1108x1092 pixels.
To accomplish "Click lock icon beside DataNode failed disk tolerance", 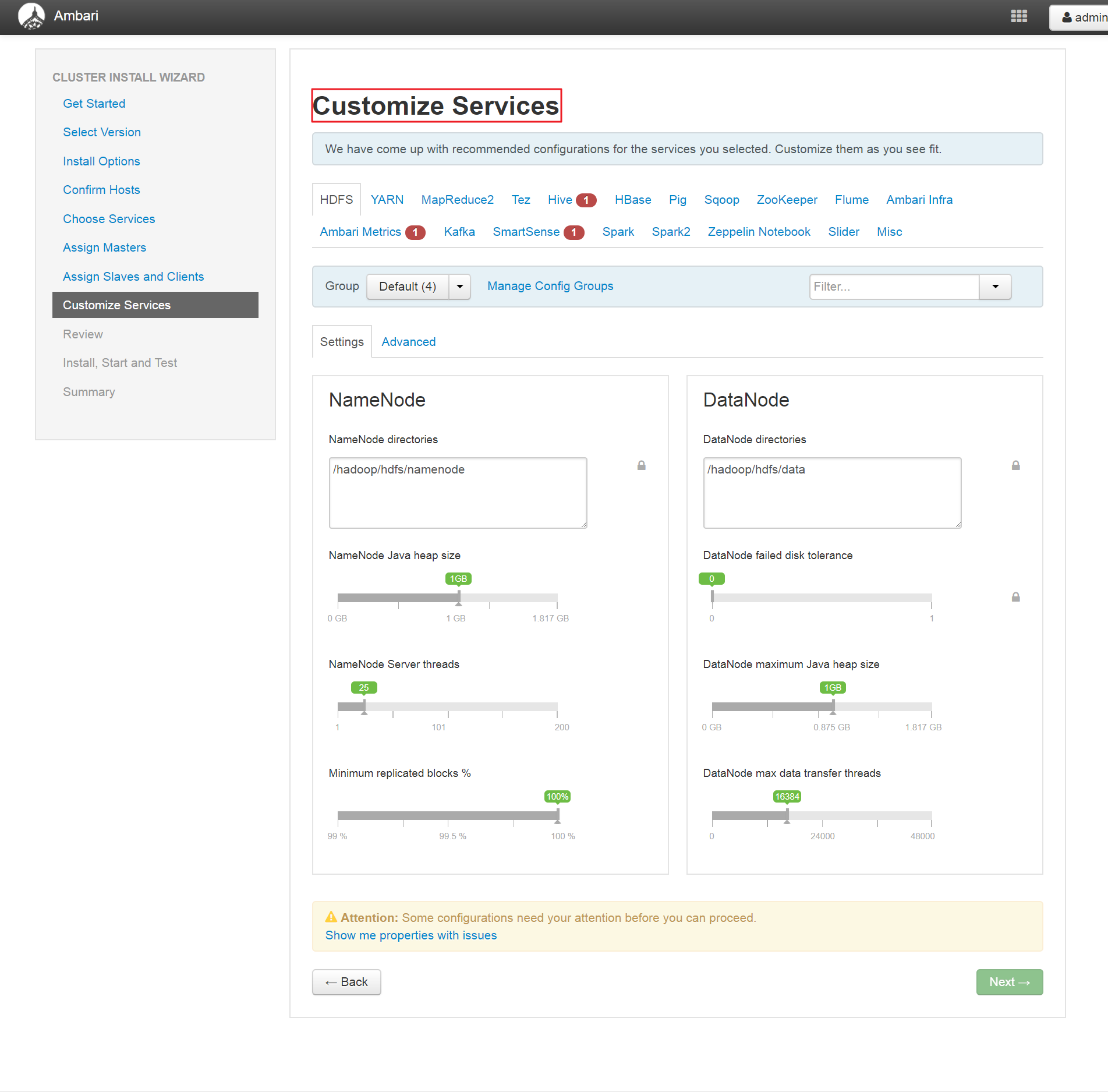I will pos(1015,597).
